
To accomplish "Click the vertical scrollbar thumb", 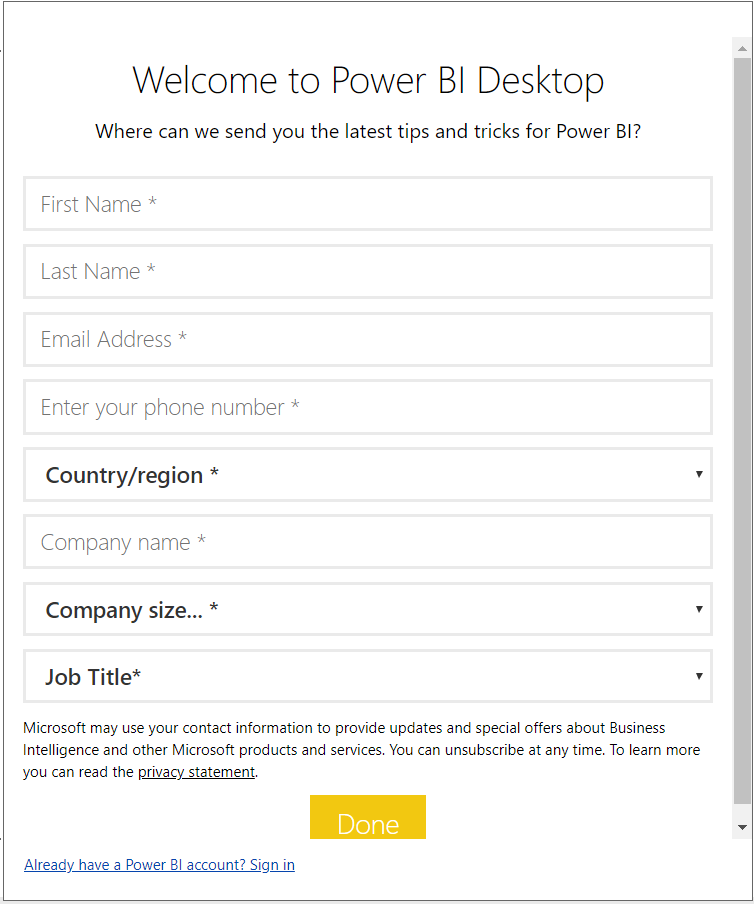I will (x=742, y=430).
